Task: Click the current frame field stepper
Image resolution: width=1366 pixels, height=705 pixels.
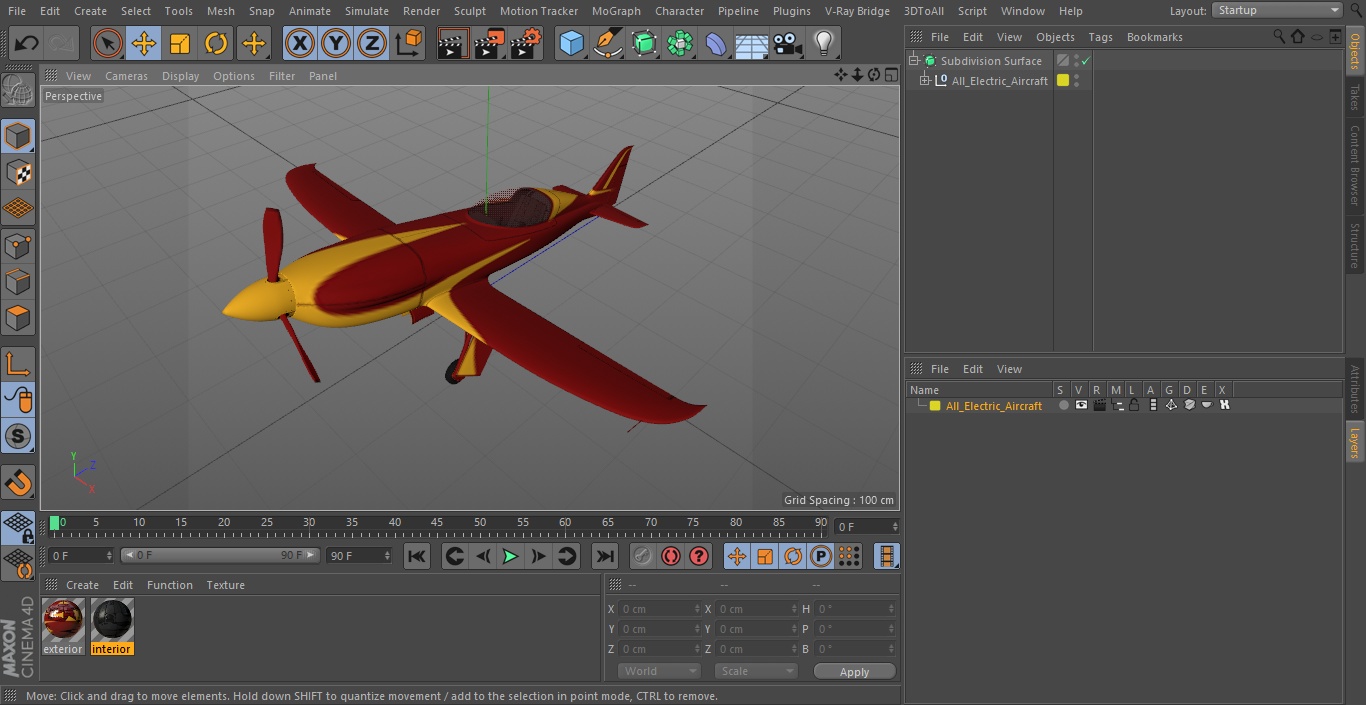Action: coord(895,526)
